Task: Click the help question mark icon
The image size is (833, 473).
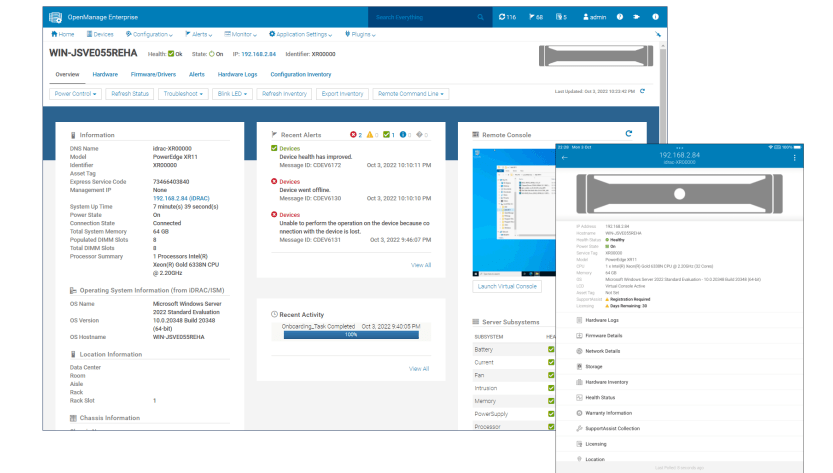Action: pos(619,17)
